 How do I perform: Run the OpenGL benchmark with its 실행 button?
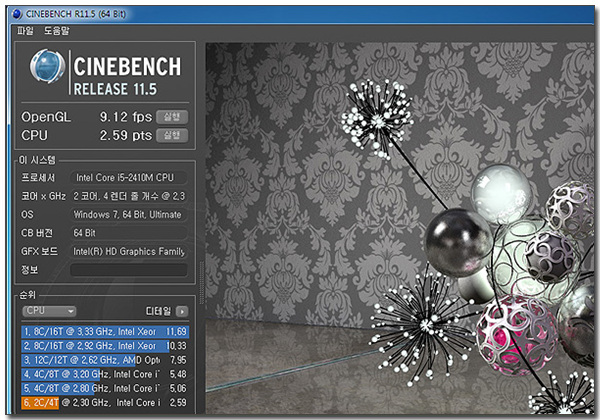[172, 117]
